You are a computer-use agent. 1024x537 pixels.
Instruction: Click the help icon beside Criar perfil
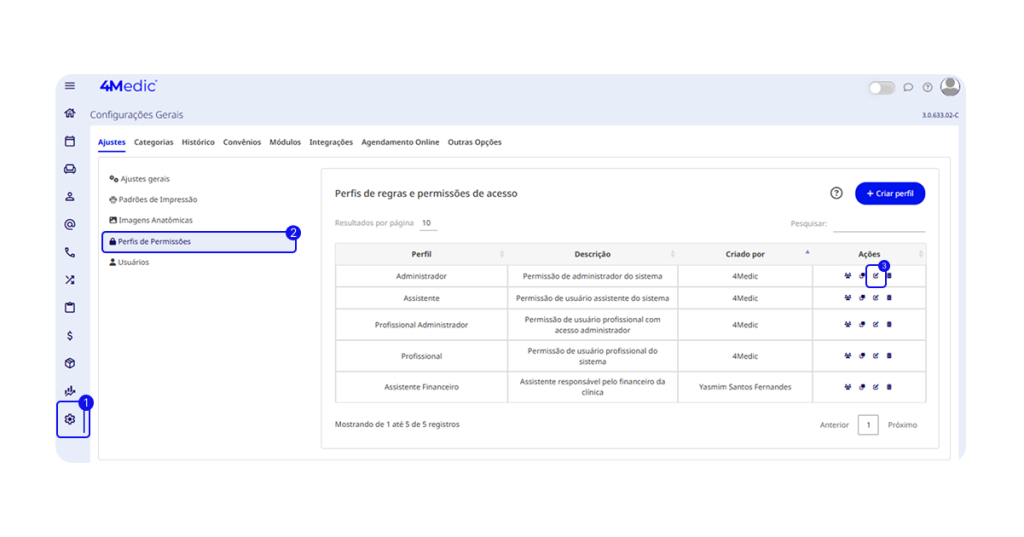coord(836,193)
